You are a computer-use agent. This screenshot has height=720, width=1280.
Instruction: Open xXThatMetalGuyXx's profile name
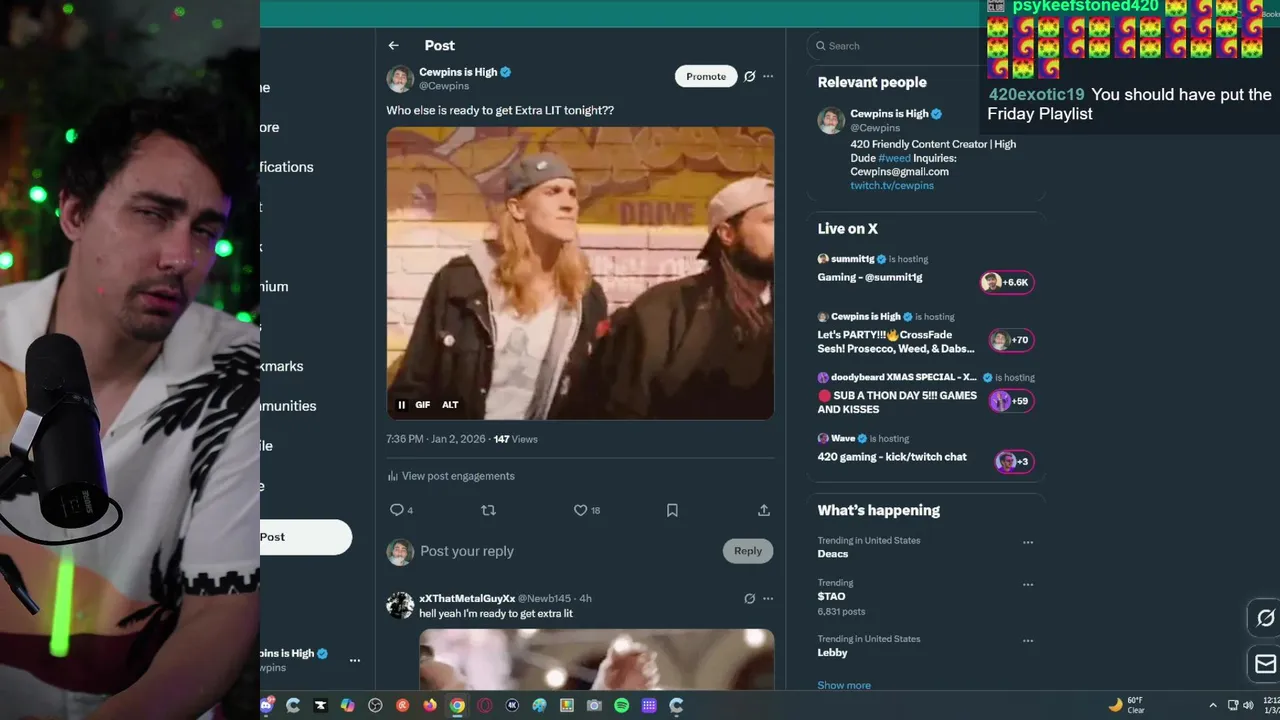point(467,598)
